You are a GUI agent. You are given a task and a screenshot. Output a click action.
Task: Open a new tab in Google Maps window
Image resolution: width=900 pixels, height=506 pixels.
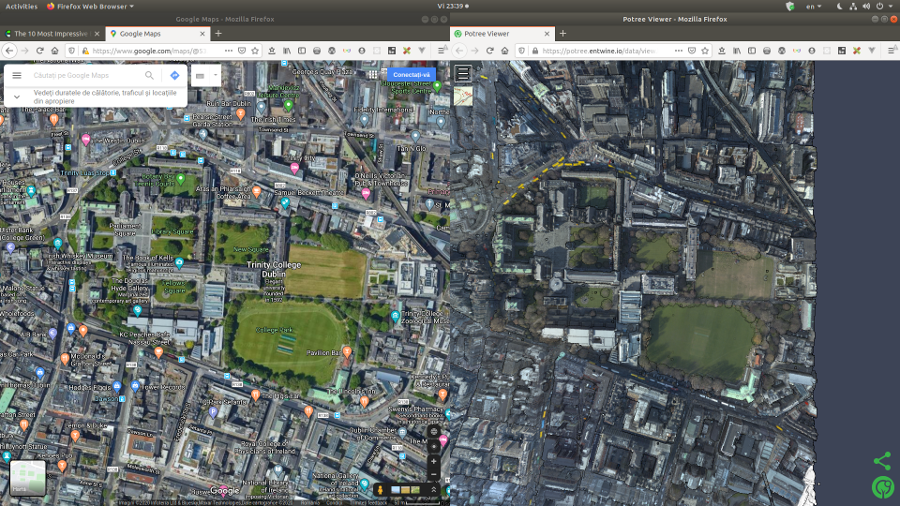click(x=218, y=34)
